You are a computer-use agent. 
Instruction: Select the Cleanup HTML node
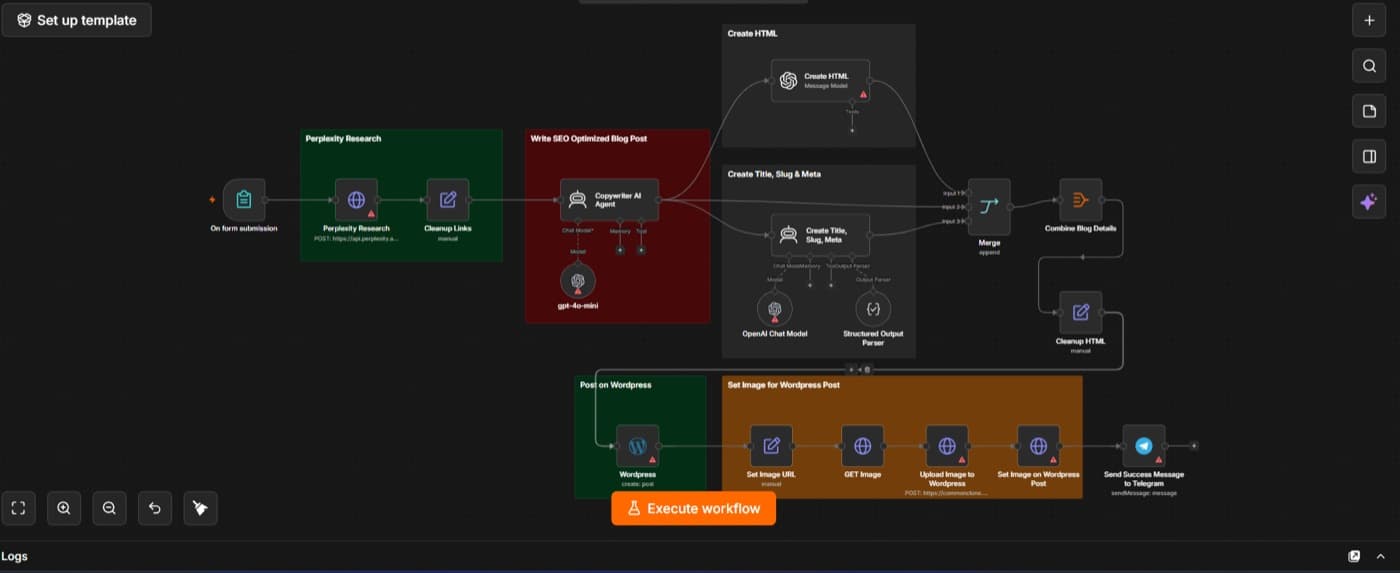[1080, 312]
